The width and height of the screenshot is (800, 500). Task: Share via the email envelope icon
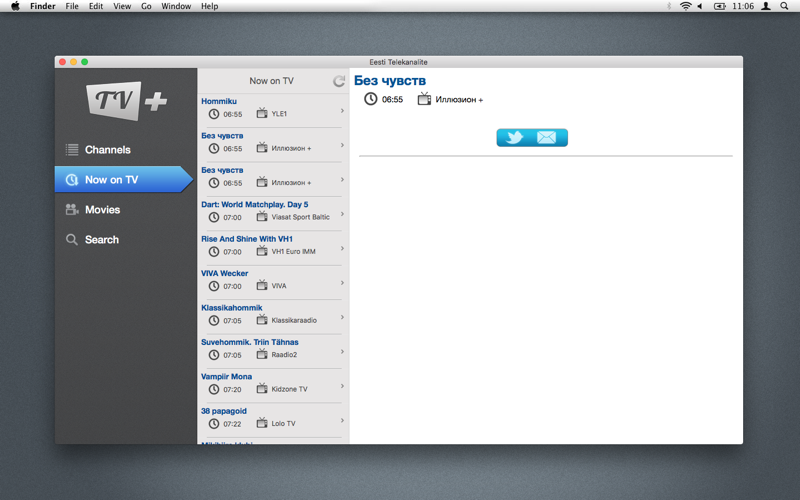coord(546,137)
